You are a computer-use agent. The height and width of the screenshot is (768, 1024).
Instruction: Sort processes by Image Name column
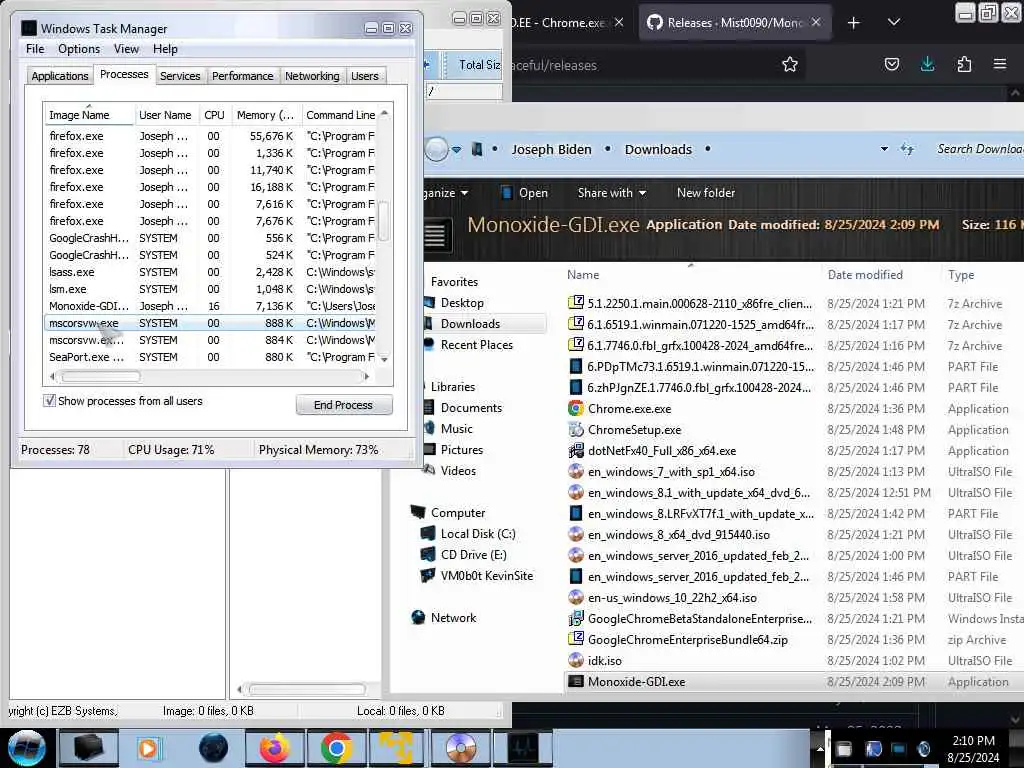pos(89,115)
